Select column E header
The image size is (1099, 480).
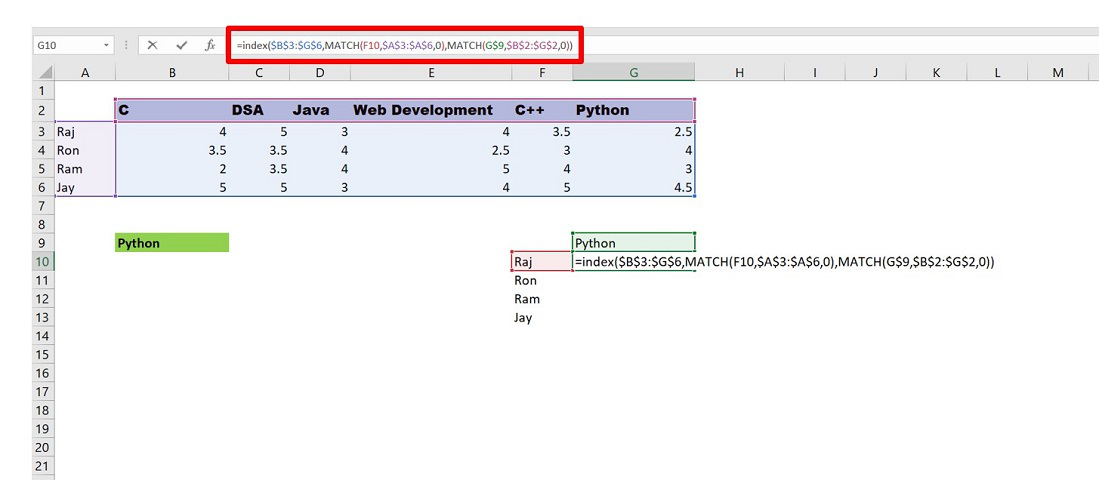[x=430, y=72]
